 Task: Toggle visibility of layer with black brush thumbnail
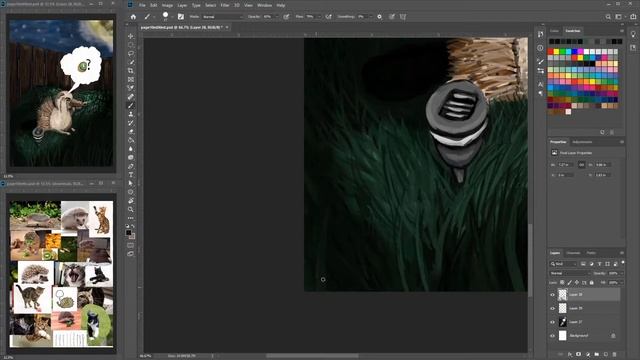(x=553, y=322)
